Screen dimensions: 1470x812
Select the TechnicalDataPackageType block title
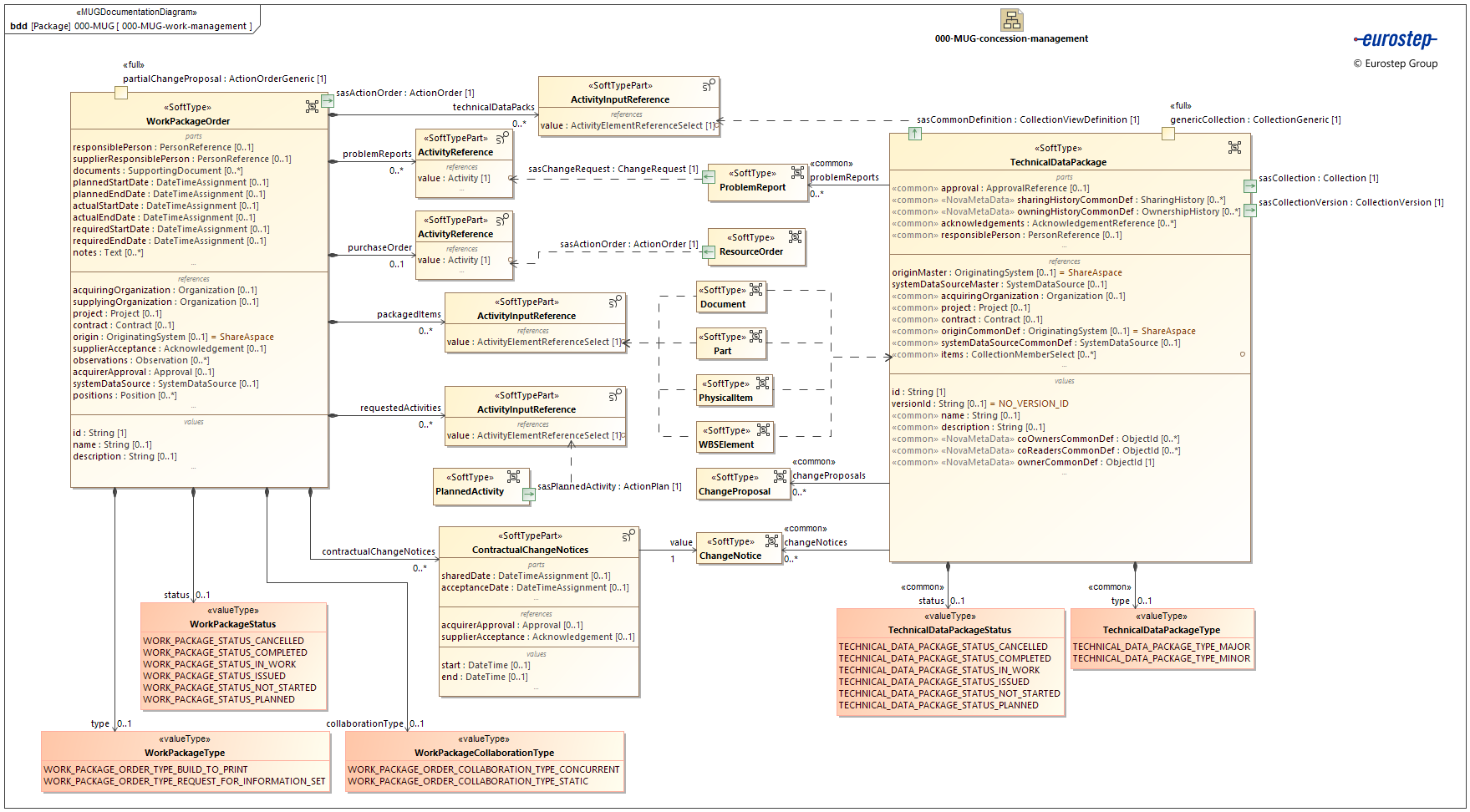tap(1161, 630)
